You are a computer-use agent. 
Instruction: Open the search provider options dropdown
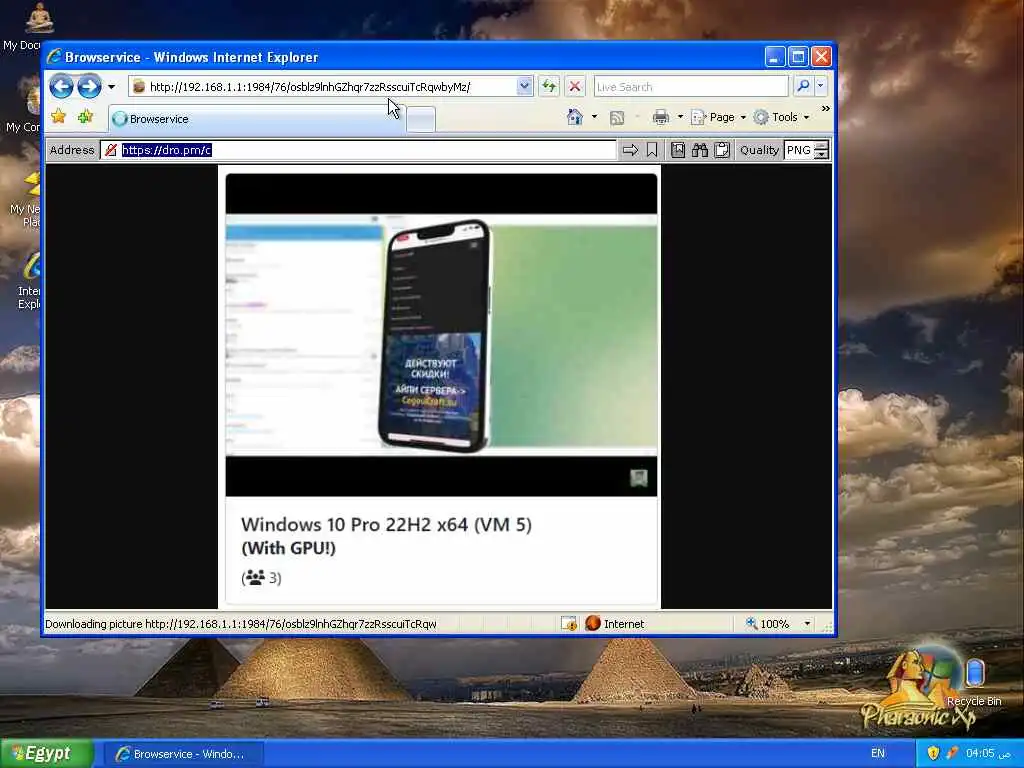(821, 86)
